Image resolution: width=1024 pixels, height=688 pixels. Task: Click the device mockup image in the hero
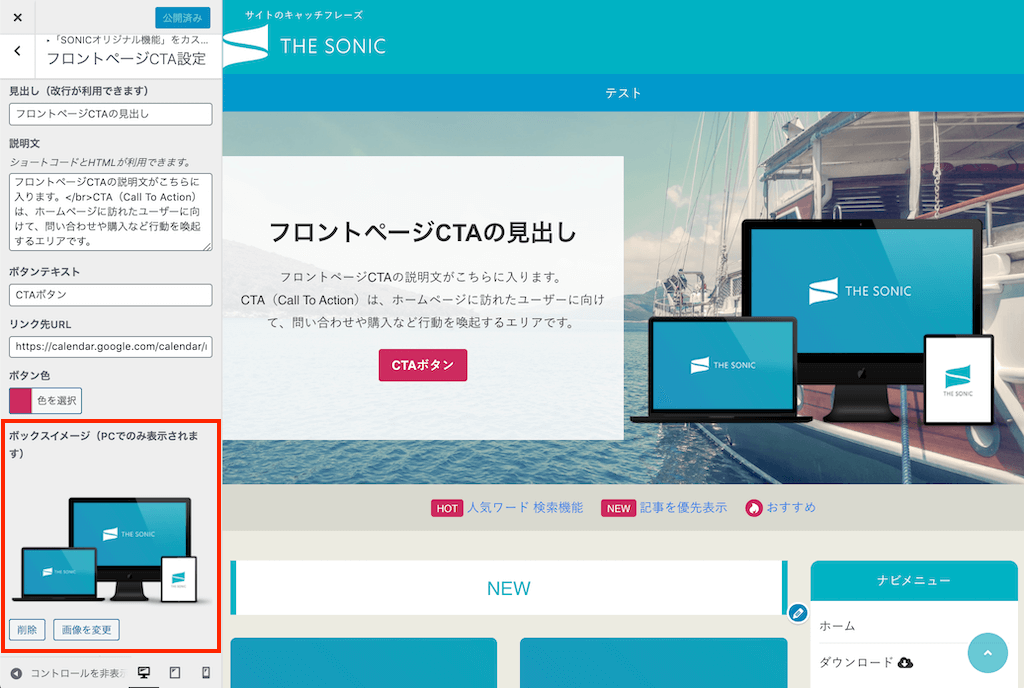tap(812, 321)
